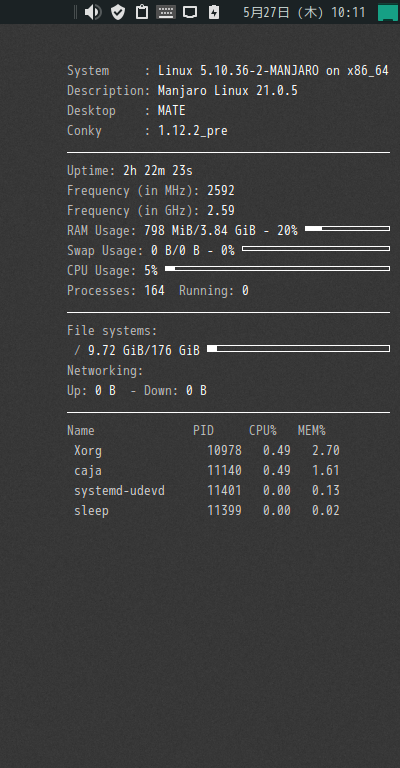400x768 pixels.
Task: Click the 'Down: 0 B' network value
Action: (x=175, y=391)
